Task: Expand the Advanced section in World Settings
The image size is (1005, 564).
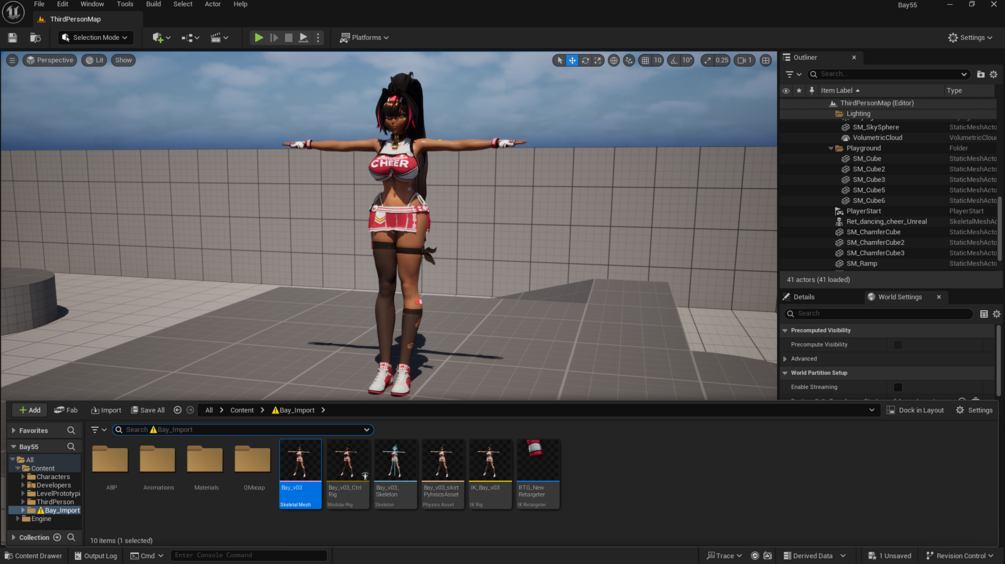Action: (785, 359)
